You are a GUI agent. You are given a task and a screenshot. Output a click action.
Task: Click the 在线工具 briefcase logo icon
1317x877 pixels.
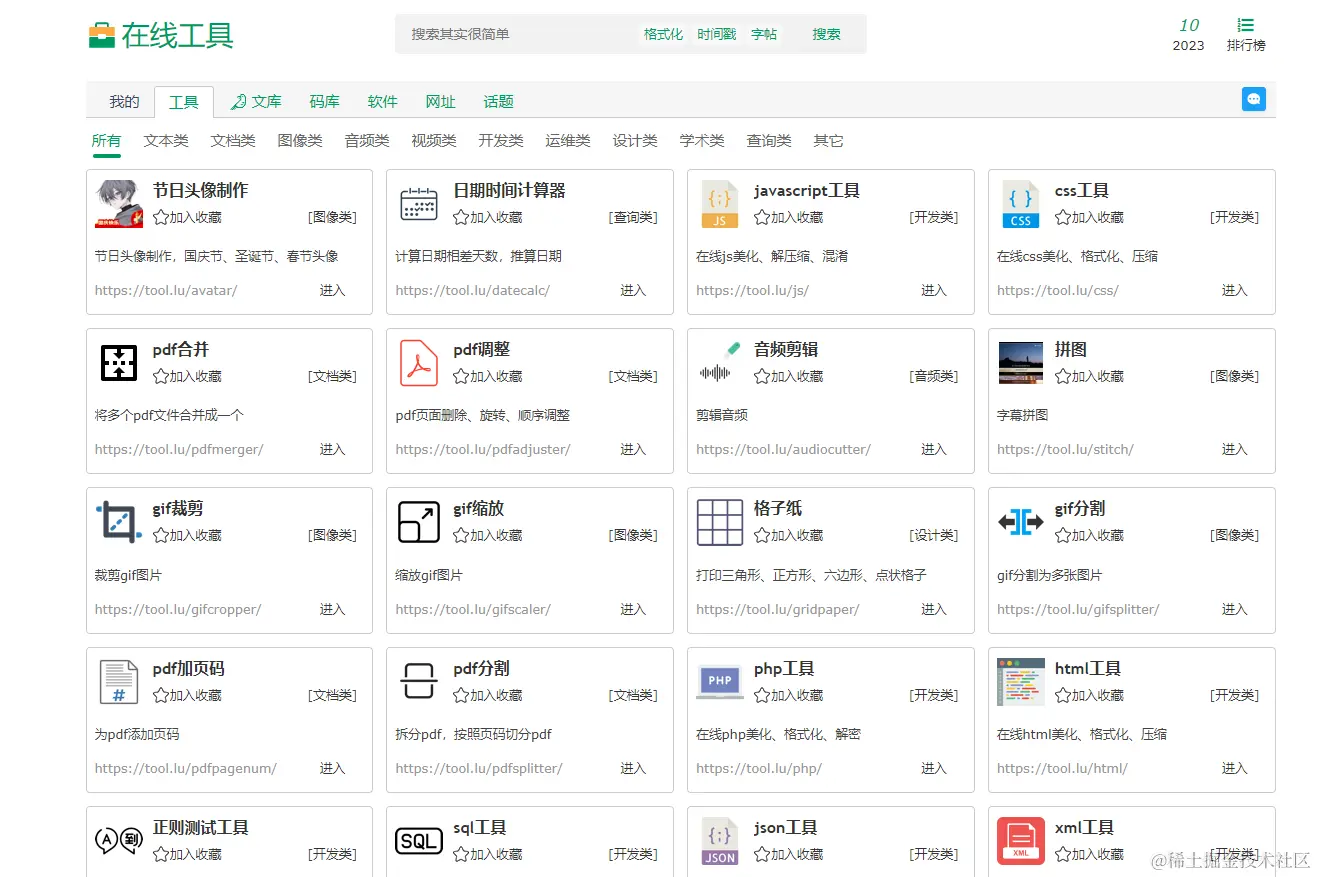102,35
